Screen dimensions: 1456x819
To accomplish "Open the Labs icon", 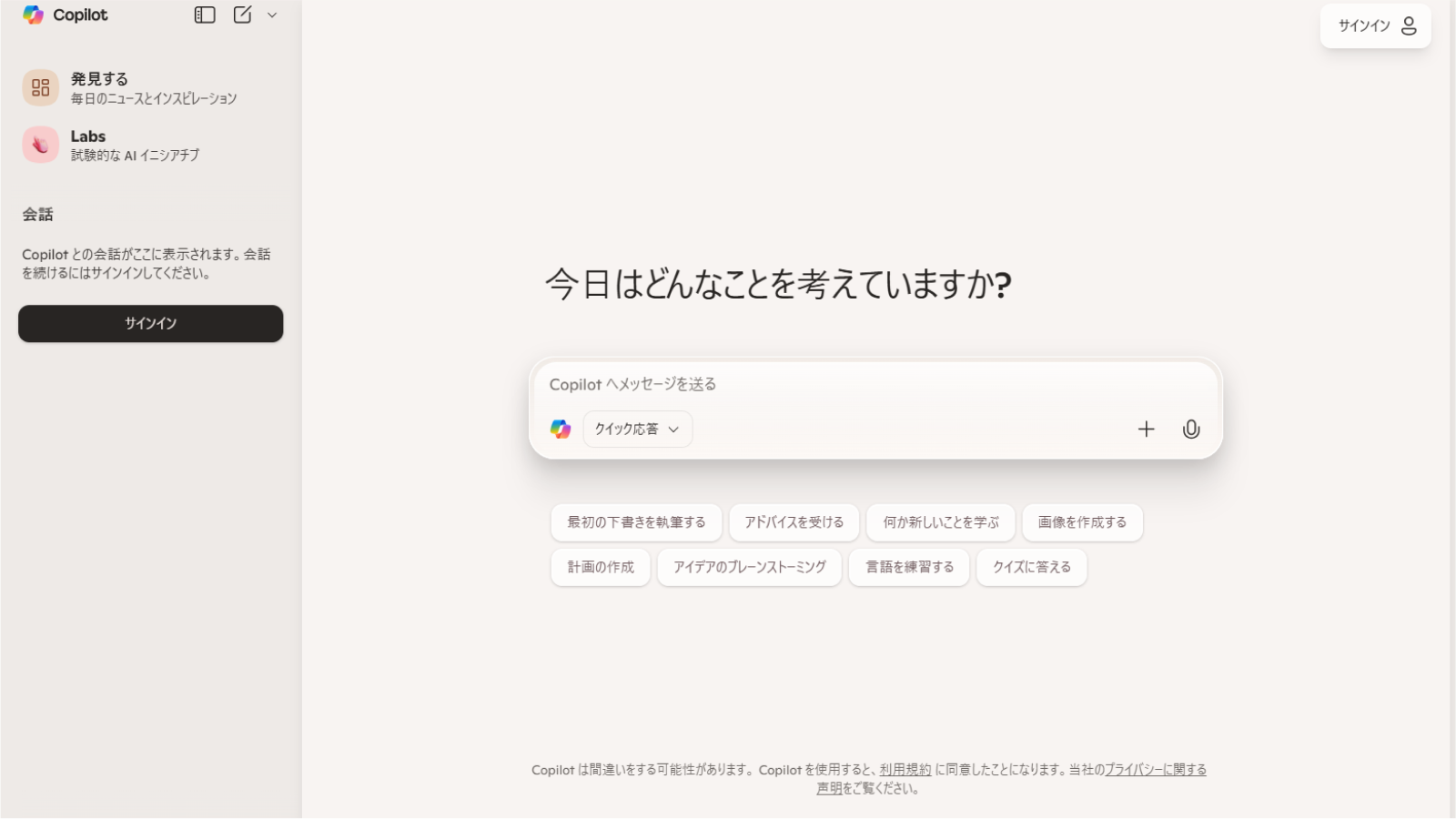I will click(x=40, y=145).
